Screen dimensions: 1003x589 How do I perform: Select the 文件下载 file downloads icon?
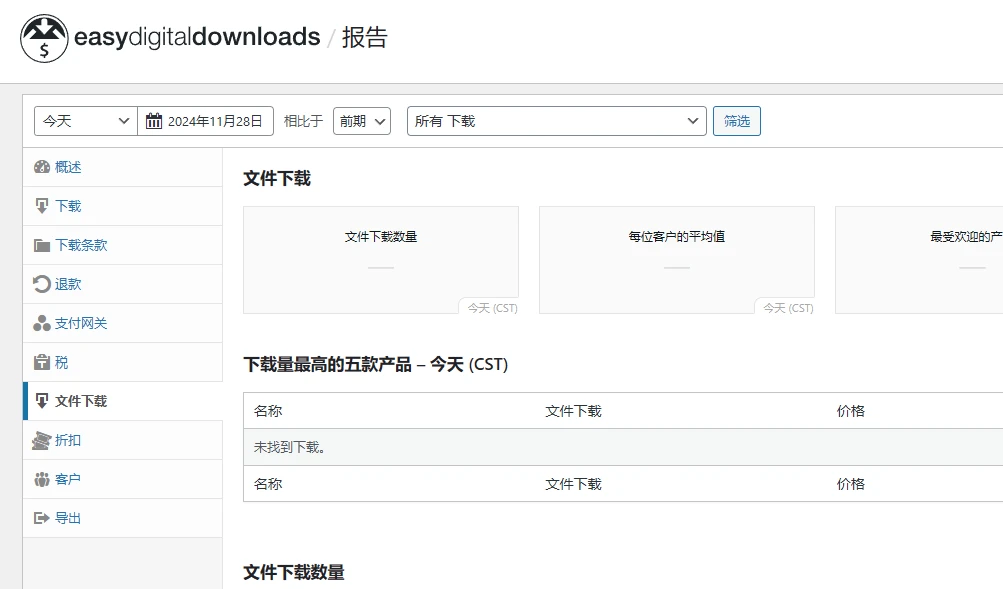point(40,401)
